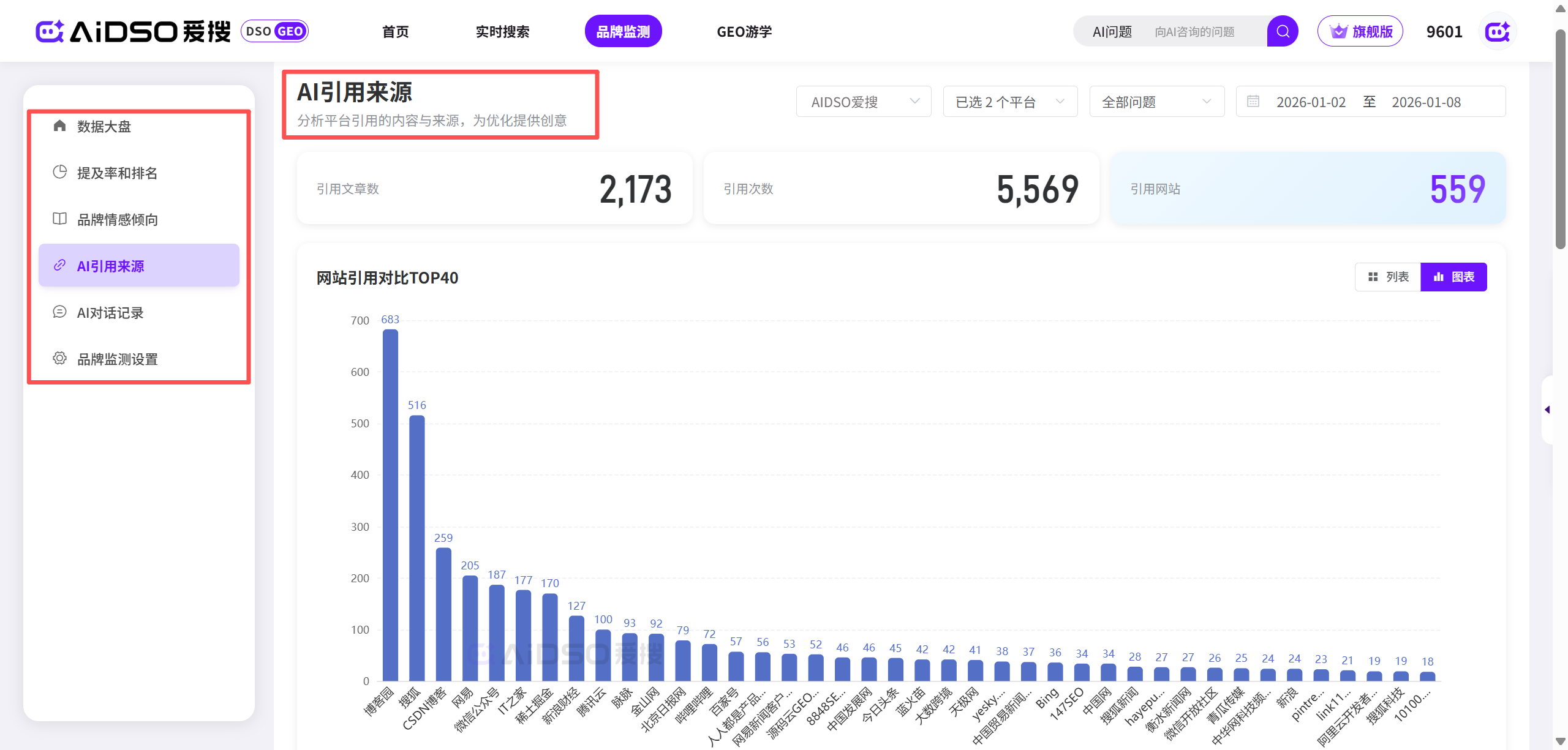Screen dimensions: 1568x750
Task: Click the 博客园 bar in chart
Action: (x=390, y=505)
